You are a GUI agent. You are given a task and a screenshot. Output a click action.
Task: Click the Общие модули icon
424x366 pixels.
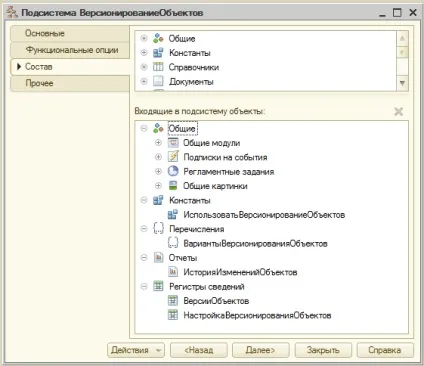[173, 143]
